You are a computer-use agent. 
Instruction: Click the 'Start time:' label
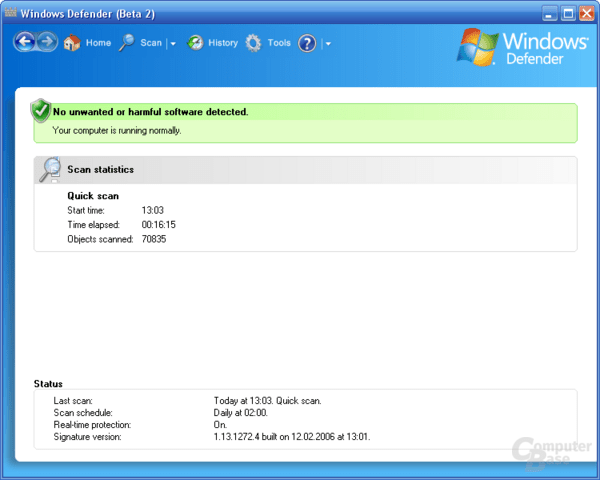click(x=86, y=210)
